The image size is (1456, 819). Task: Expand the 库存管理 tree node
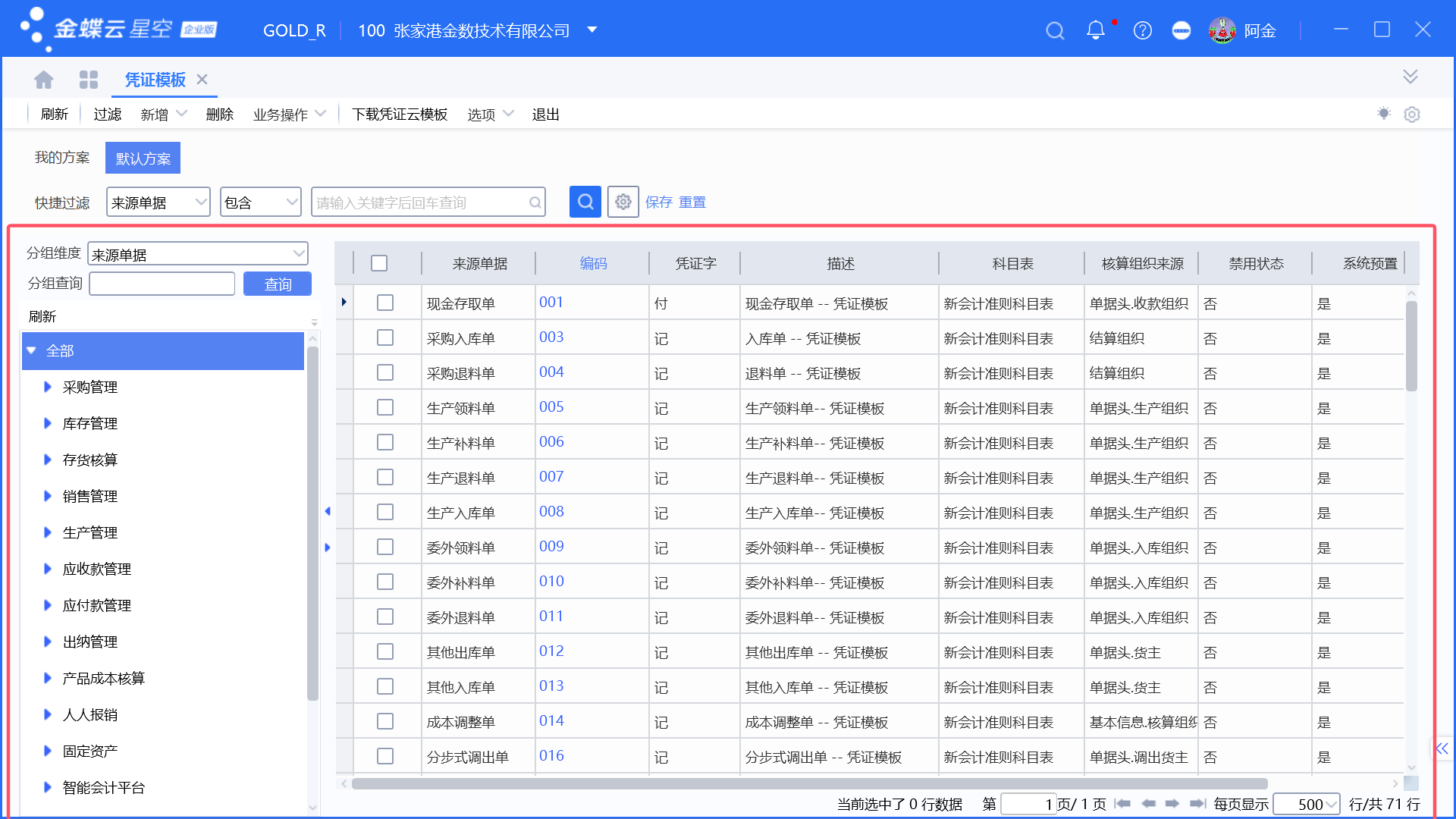point(48,423)
